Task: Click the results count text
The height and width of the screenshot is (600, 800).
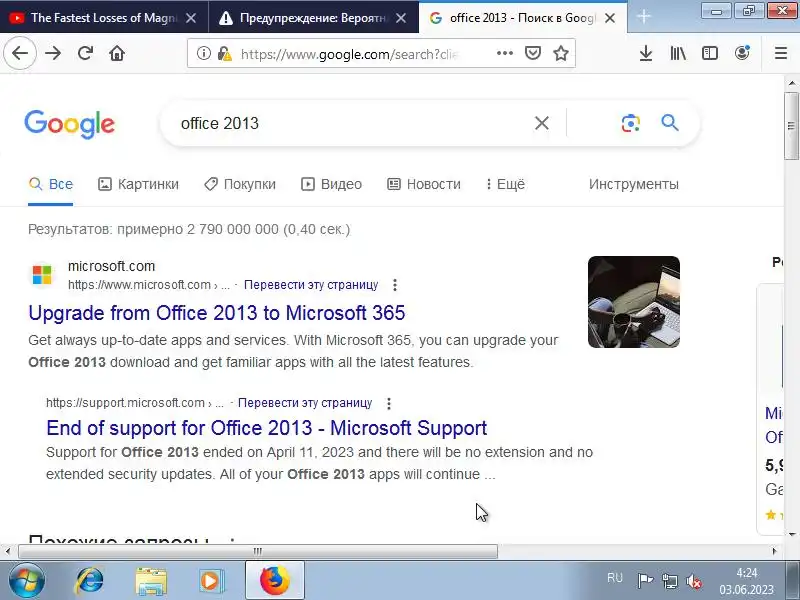Action: [x=189, y=229]
